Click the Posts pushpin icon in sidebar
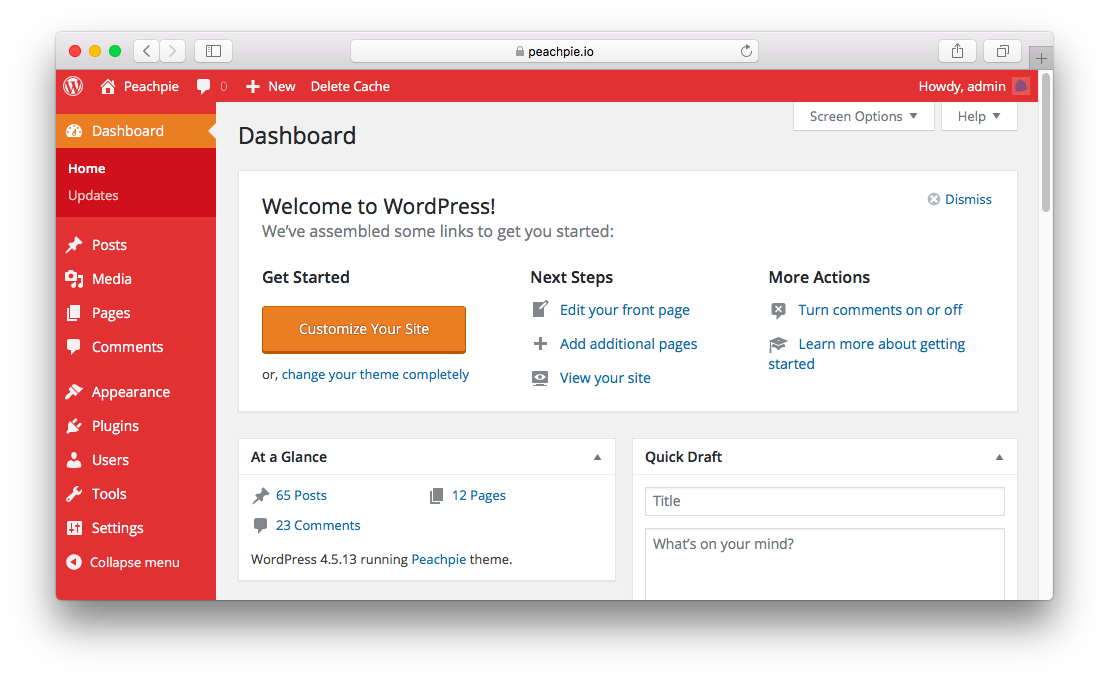 [74, 245]
